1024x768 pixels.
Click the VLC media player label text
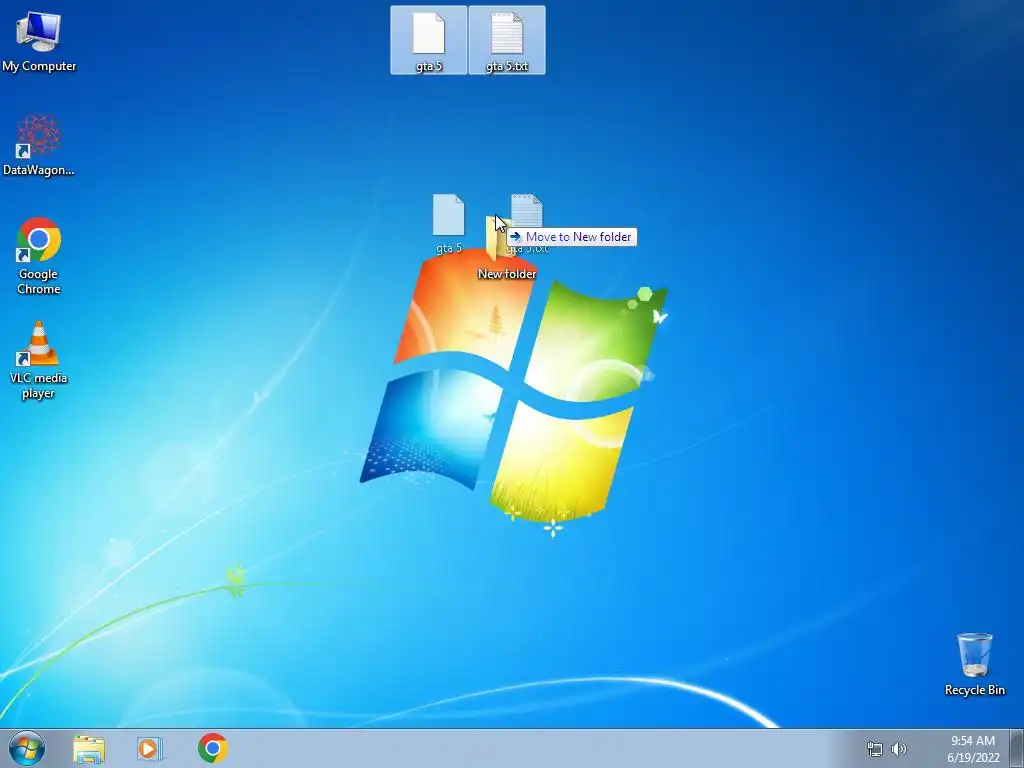39,385
